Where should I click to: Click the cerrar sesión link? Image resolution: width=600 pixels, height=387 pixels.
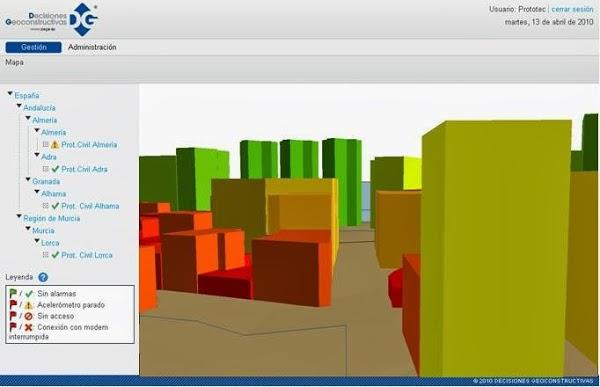point(572,9)
